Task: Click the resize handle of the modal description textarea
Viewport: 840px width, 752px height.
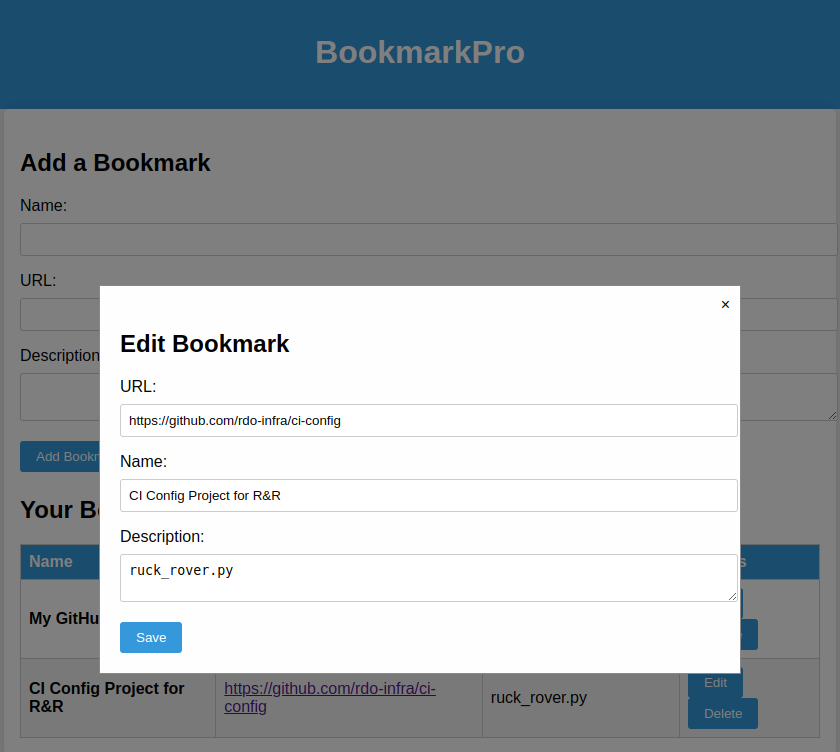Action: [732, 596]
